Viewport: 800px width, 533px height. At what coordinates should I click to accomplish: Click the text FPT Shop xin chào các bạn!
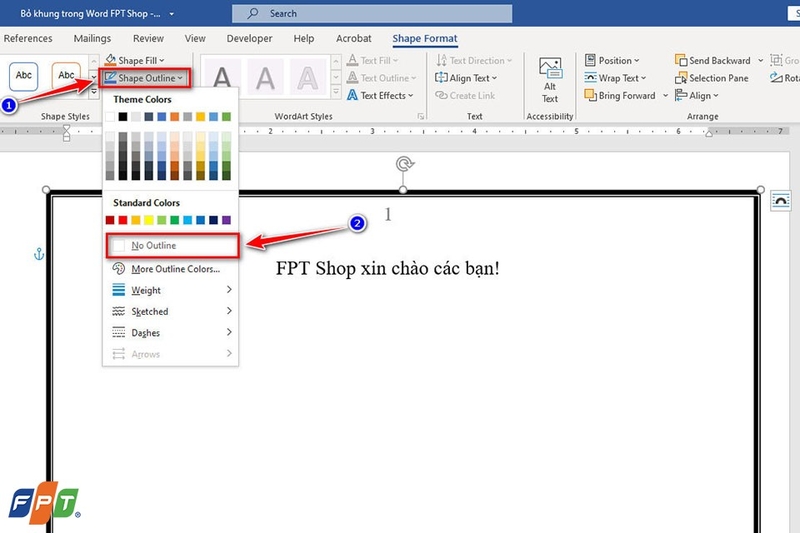387,268
